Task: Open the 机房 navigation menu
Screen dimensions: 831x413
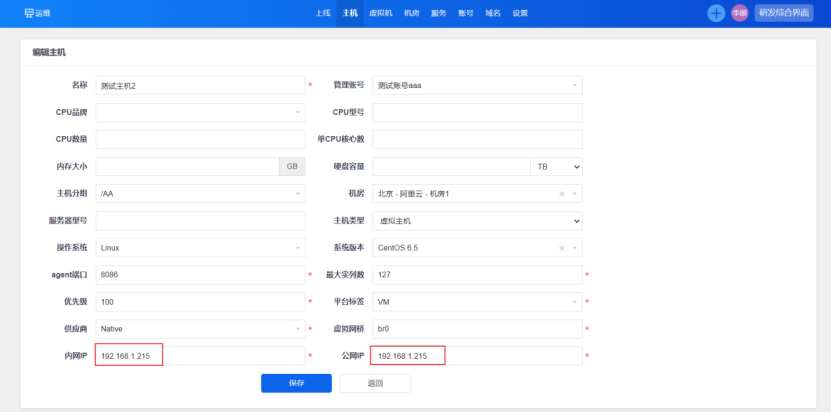Action: (411, 13)
